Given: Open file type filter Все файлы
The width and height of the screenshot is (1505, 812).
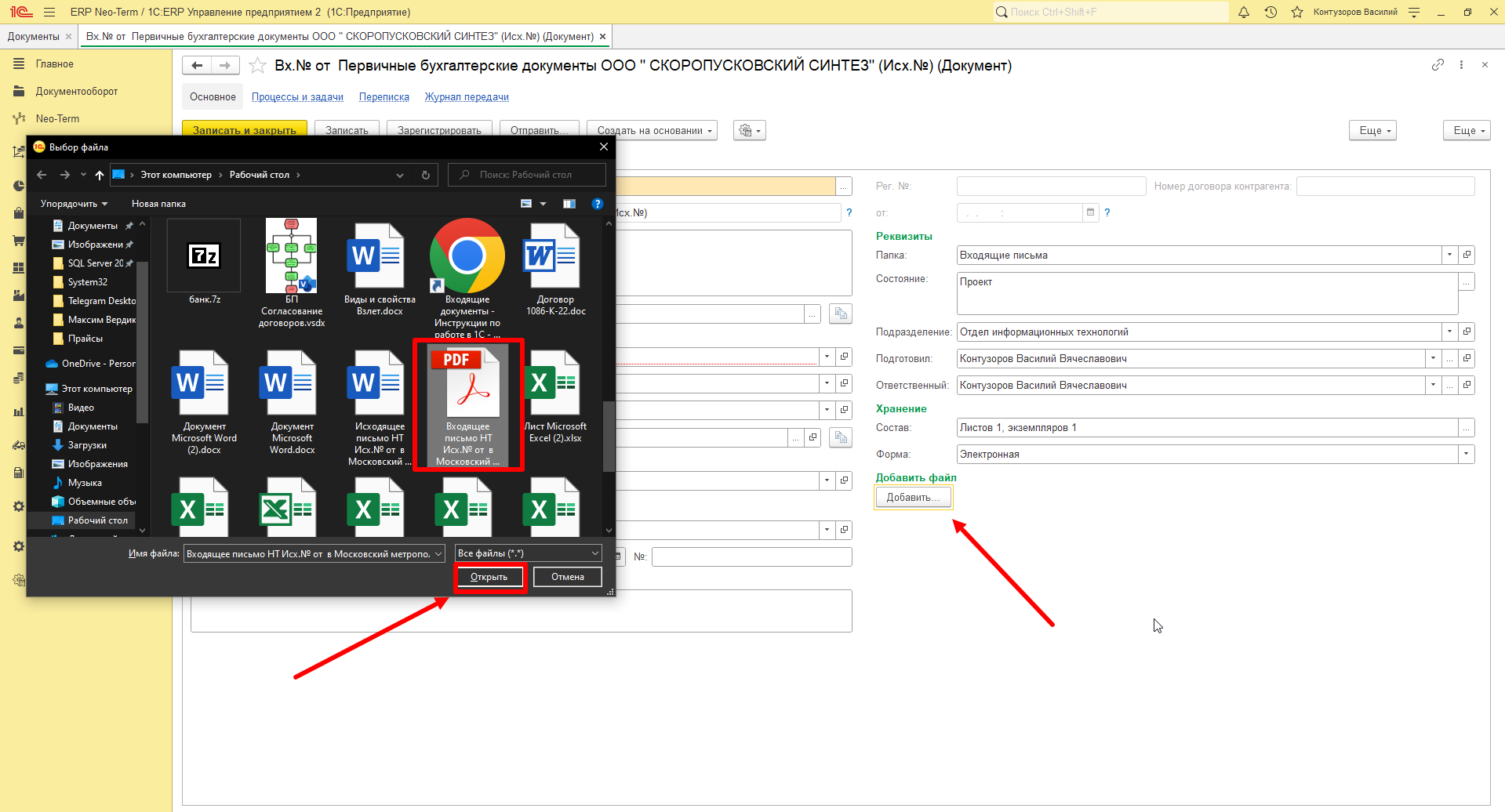Looking at the screenshot, I should pos(529,553).
